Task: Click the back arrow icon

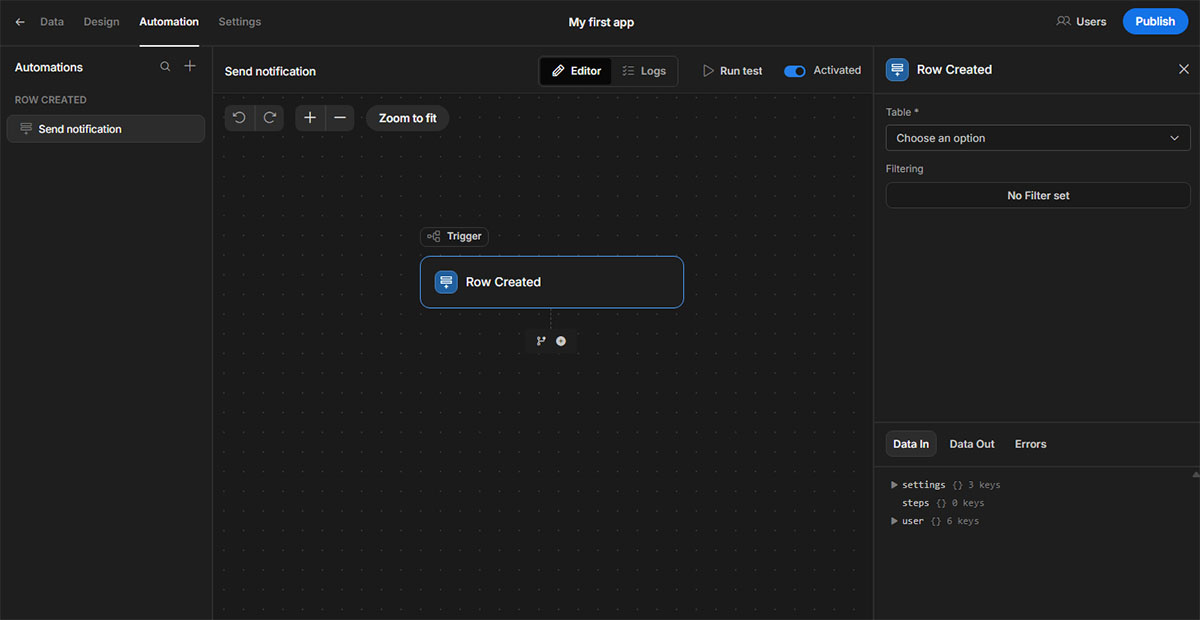Action: tap(20, 22)
